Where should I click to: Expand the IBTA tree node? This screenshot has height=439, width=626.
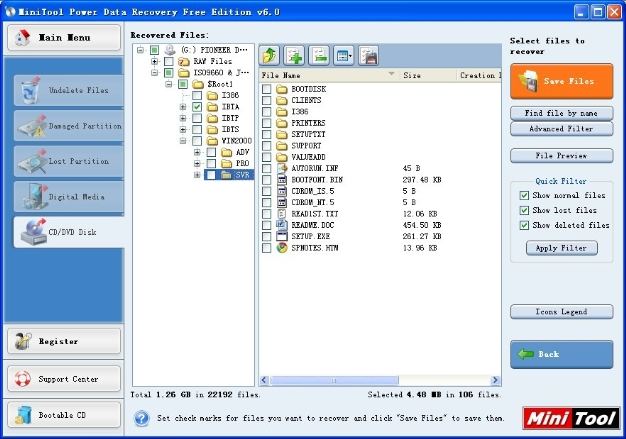pyautogui.click(x=183, y=107)
